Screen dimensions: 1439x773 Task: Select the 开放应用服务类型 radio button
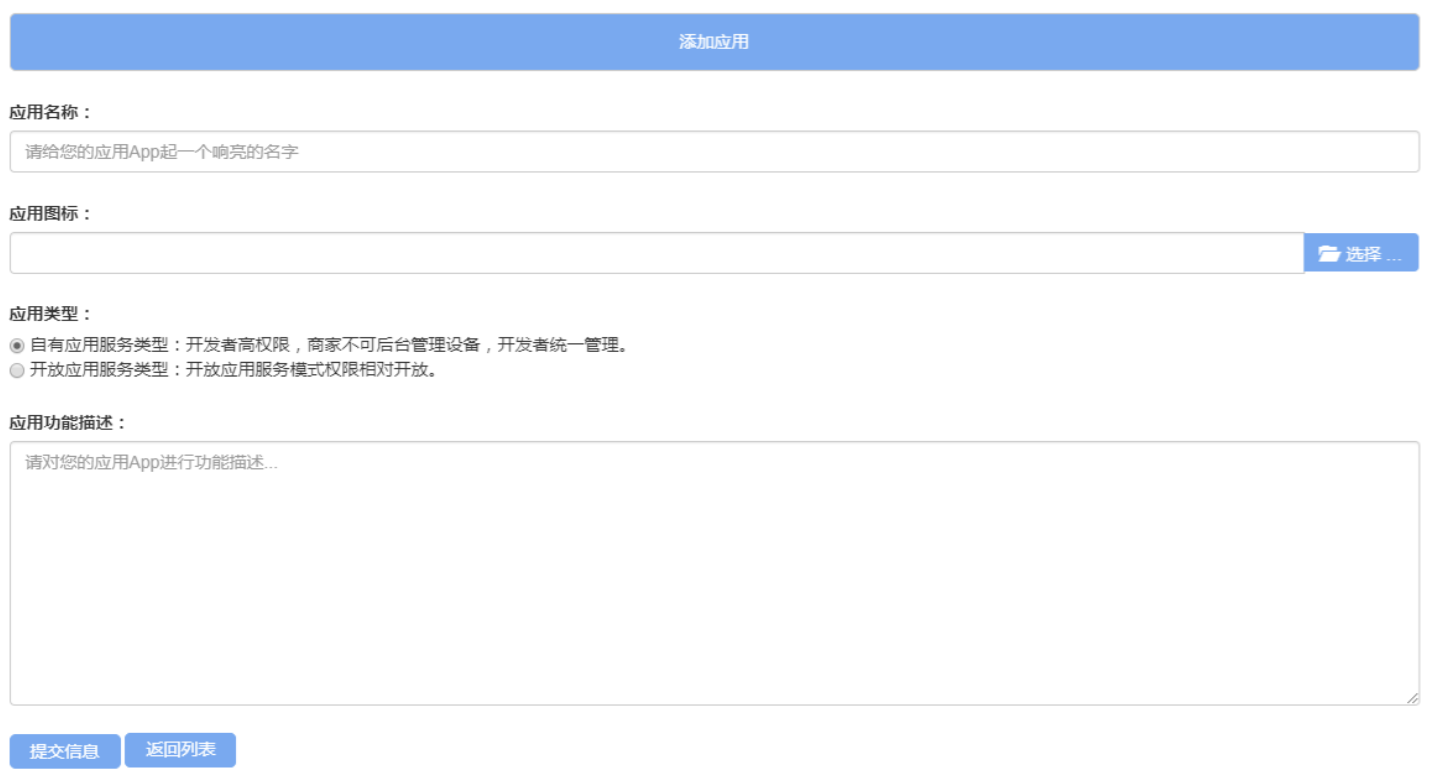pyautogui.click(x=17, y=371)
